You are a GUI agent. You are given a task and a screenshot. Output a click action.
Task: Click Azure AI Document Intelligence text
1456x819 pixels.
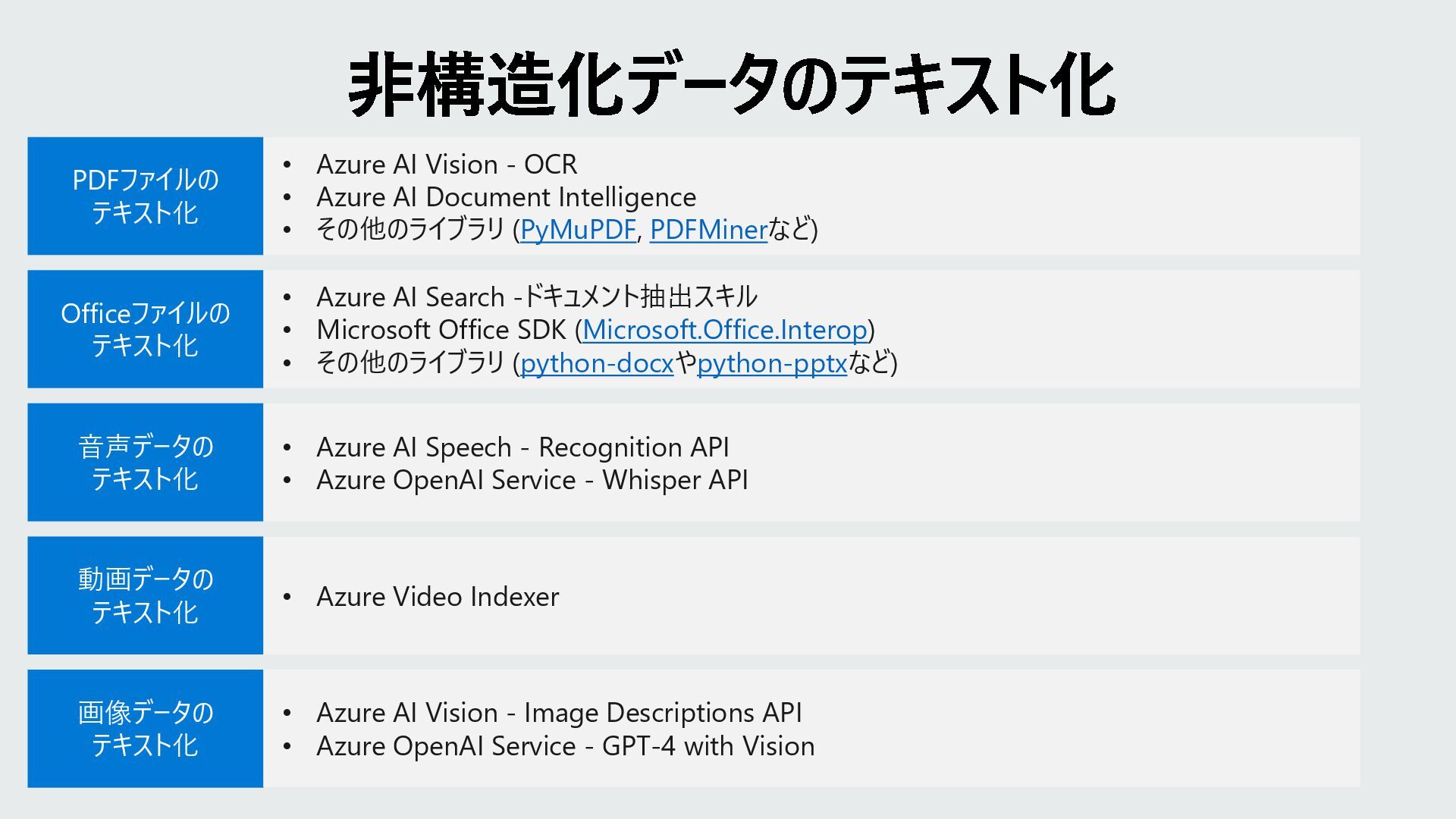click(x=506, y=197)
